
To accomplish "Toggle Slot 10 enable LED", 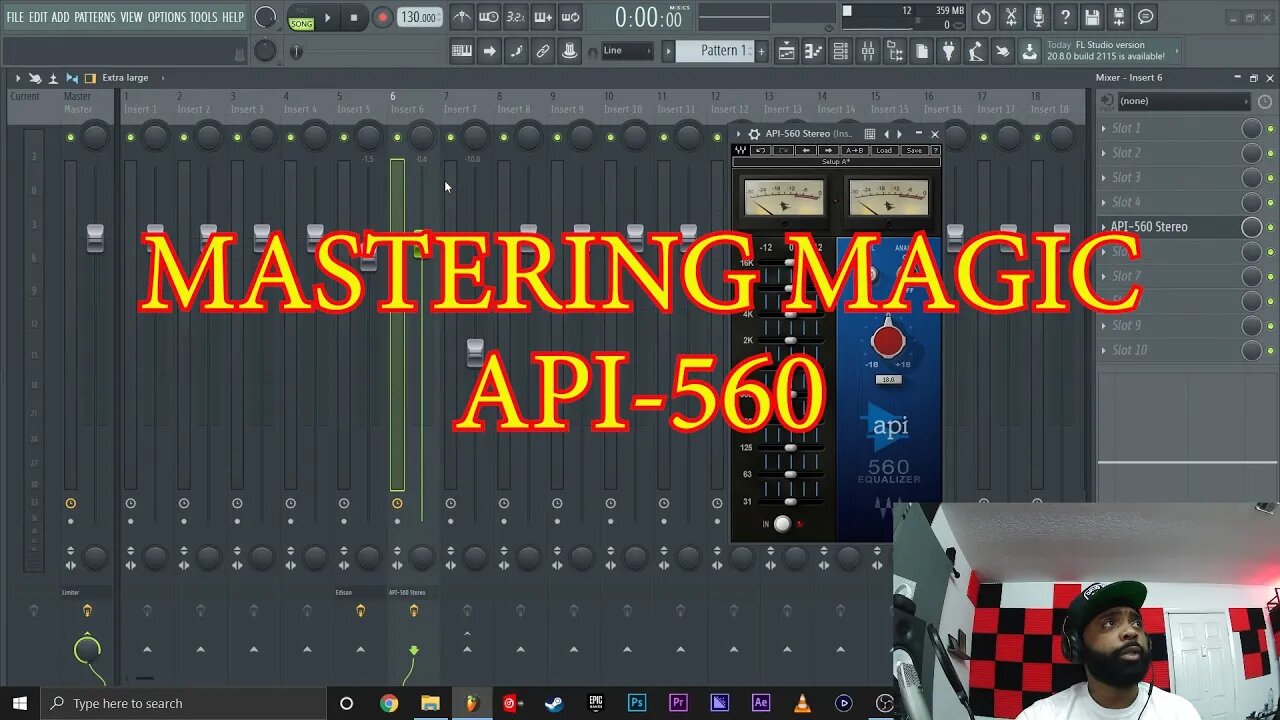I will 1271,350.
